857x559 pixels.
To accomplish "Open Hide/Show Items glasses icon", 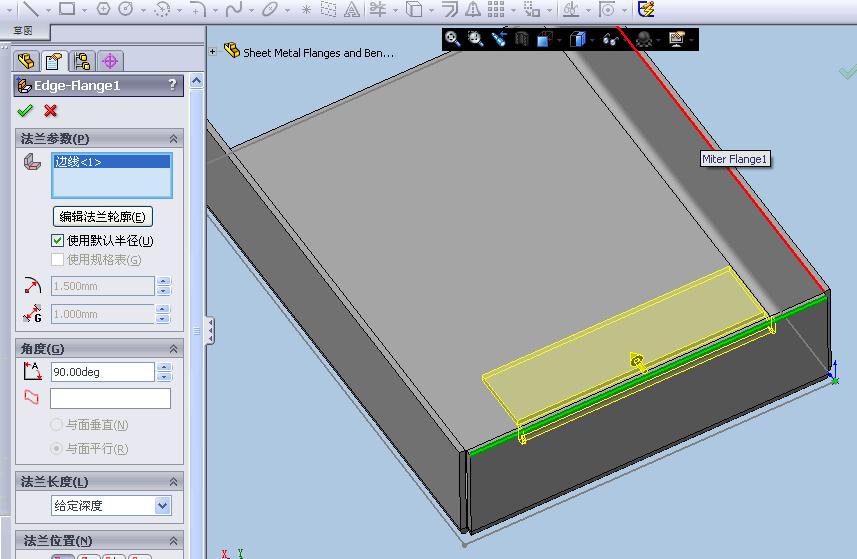I will tap(610, 39).
